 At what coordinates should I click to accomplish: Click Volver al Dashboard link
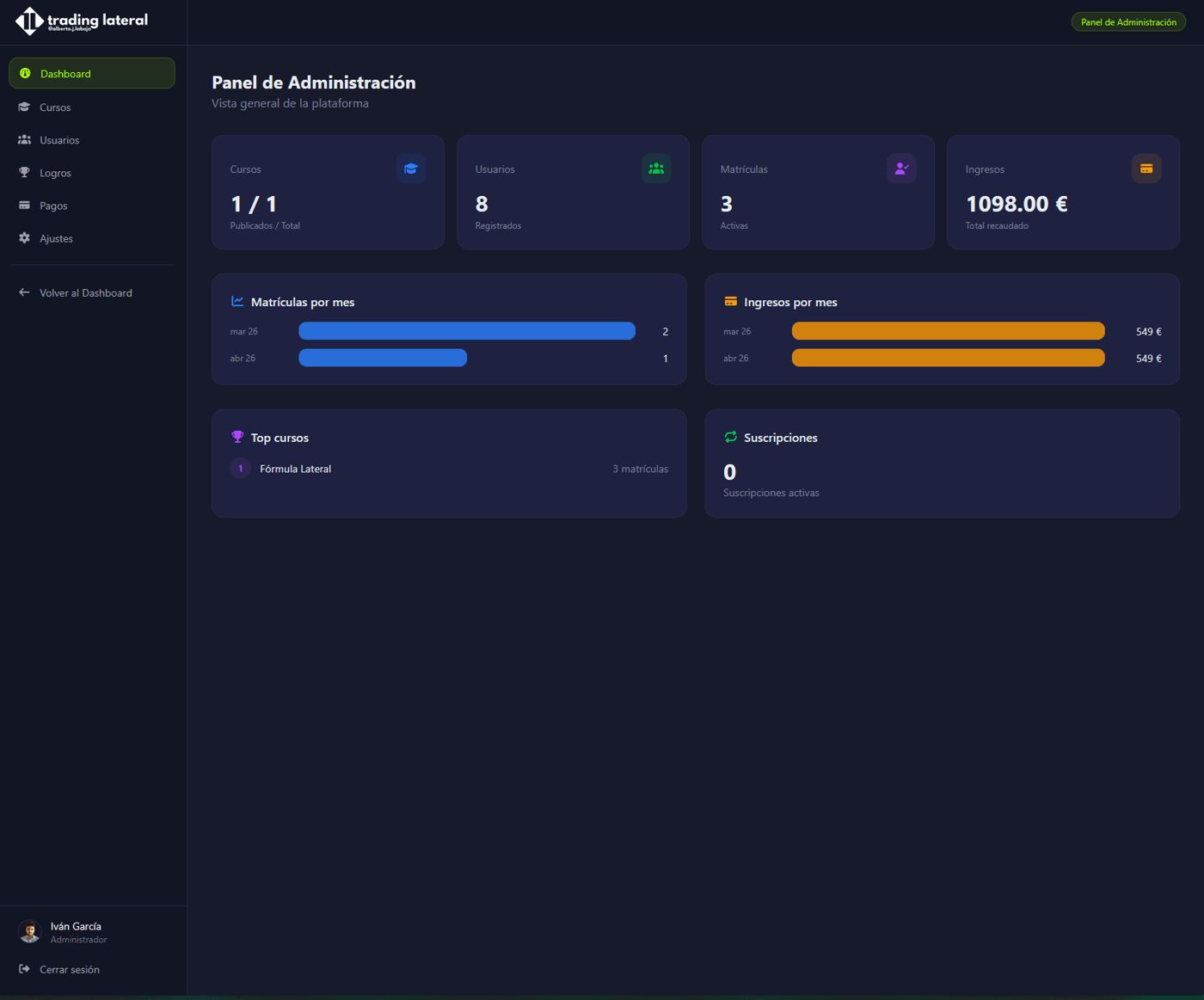92,292
